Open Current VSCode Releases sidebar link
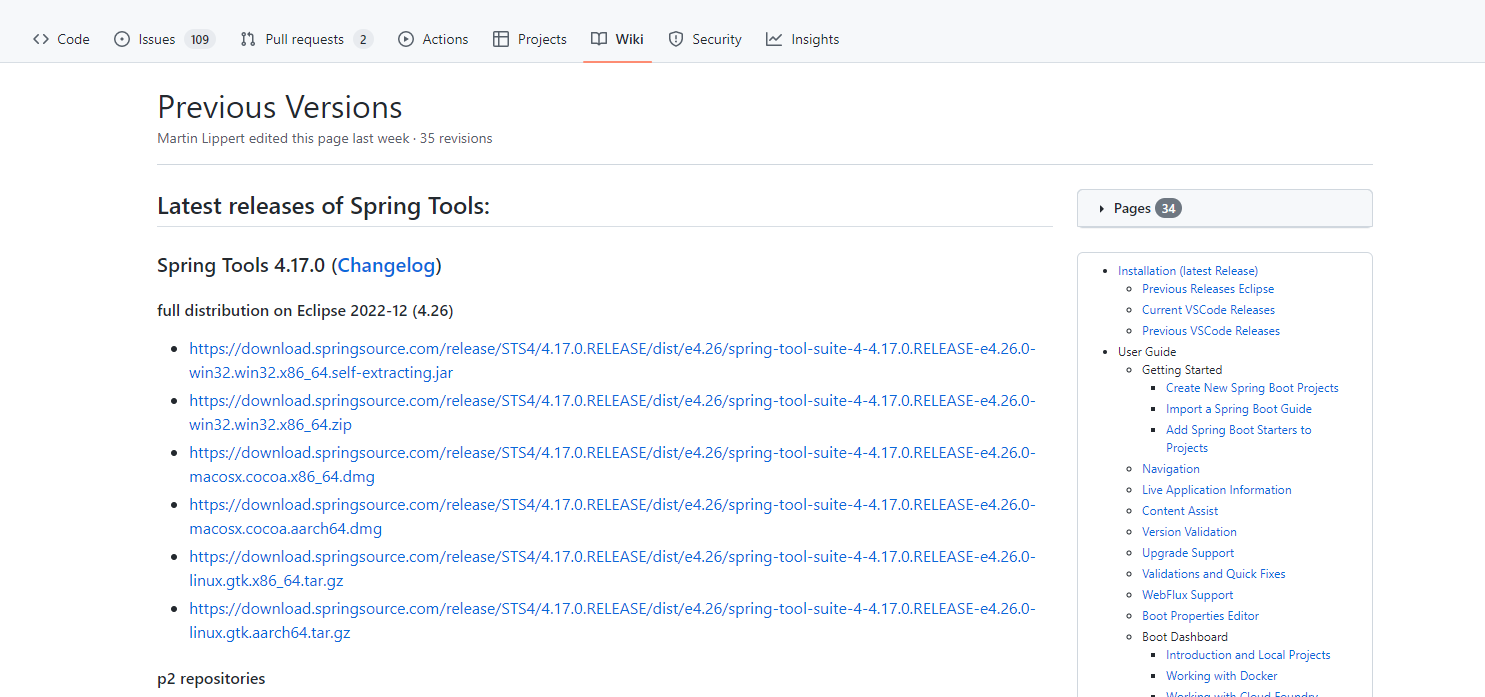The width and height of the screenshot is (1485, 697). pos(1208,310)
